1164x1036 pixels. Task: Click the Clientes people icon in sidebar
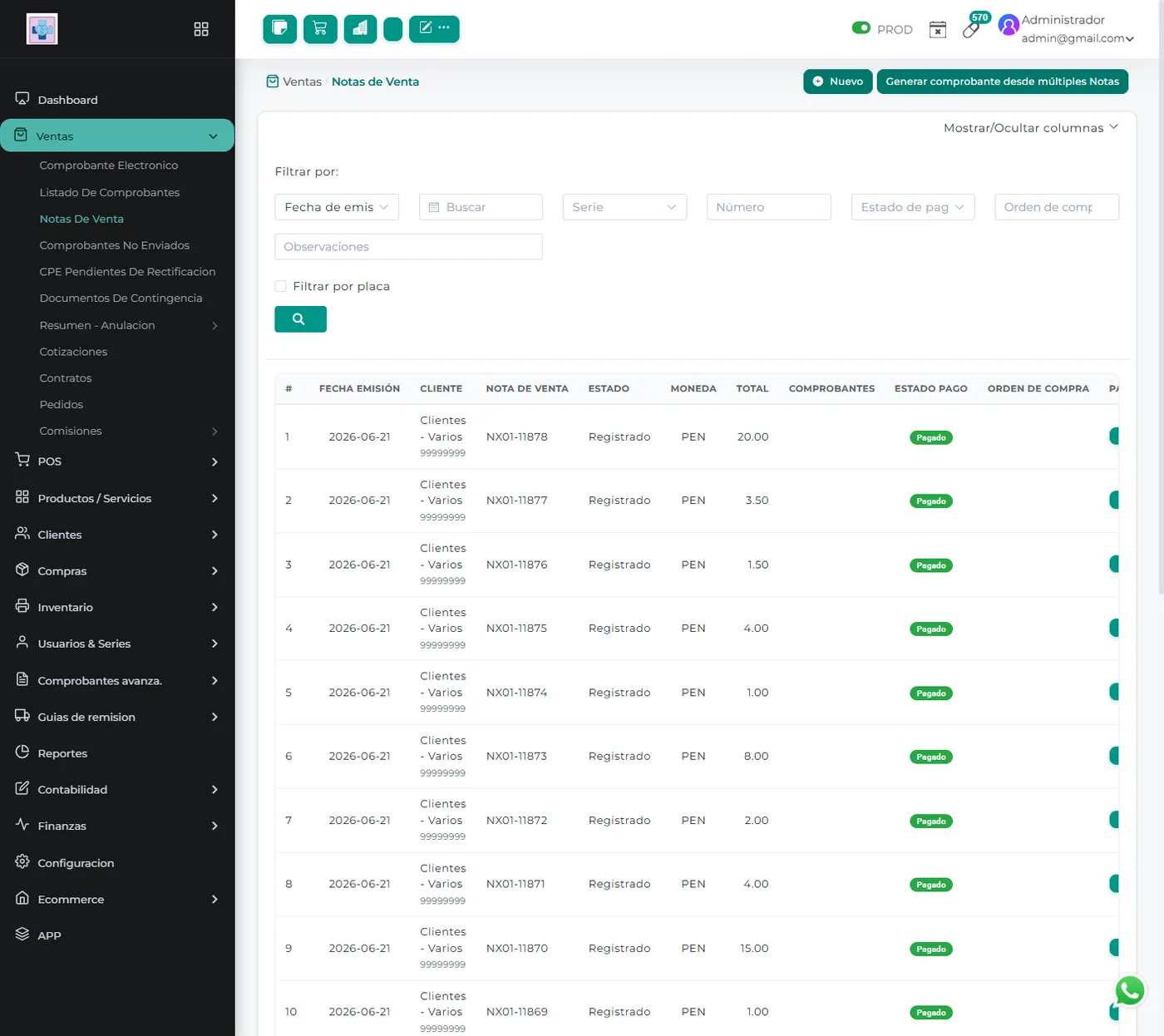point(22,534)
